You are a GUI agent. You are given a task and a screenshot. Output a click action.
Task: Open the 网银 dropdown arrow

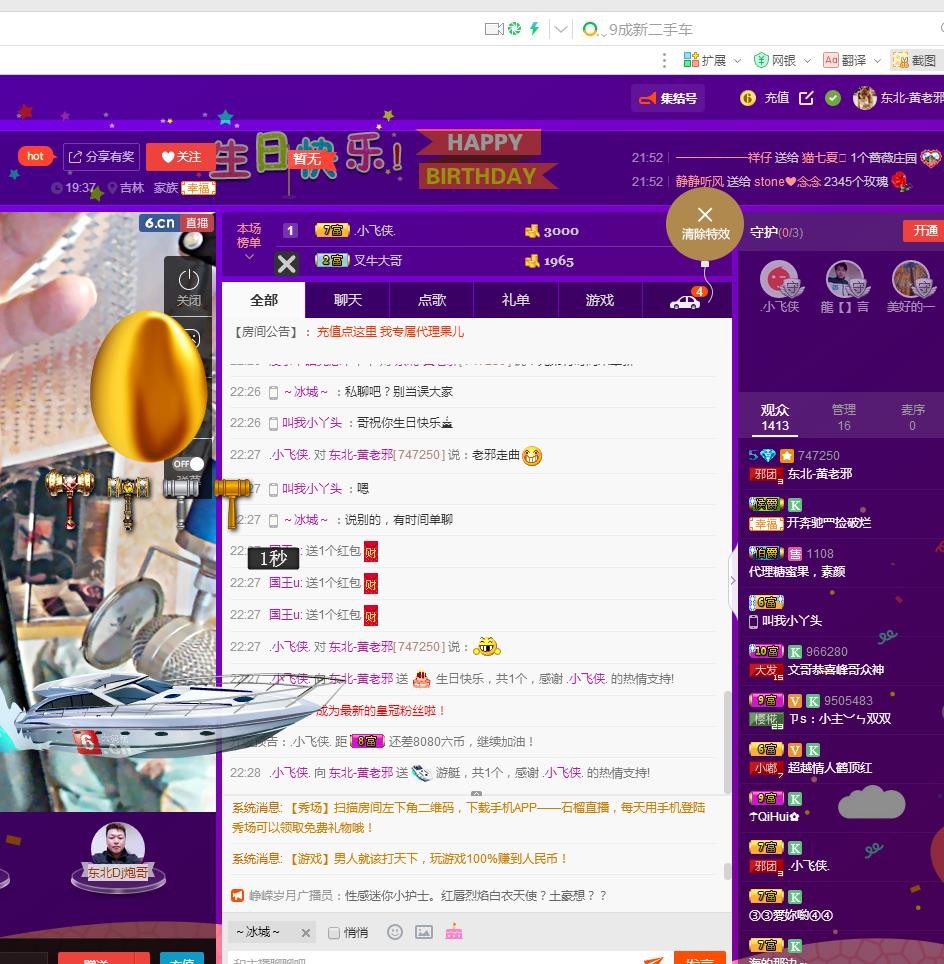[807, 60]
